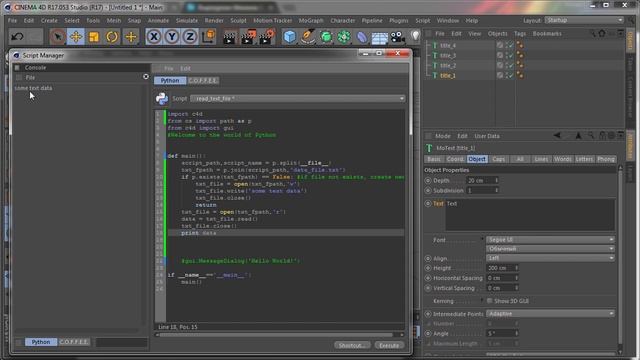Image resolution: width=640 pixels, height=360 pixels.
Task: Toggle the X axis lock
Action: [154, 37]
